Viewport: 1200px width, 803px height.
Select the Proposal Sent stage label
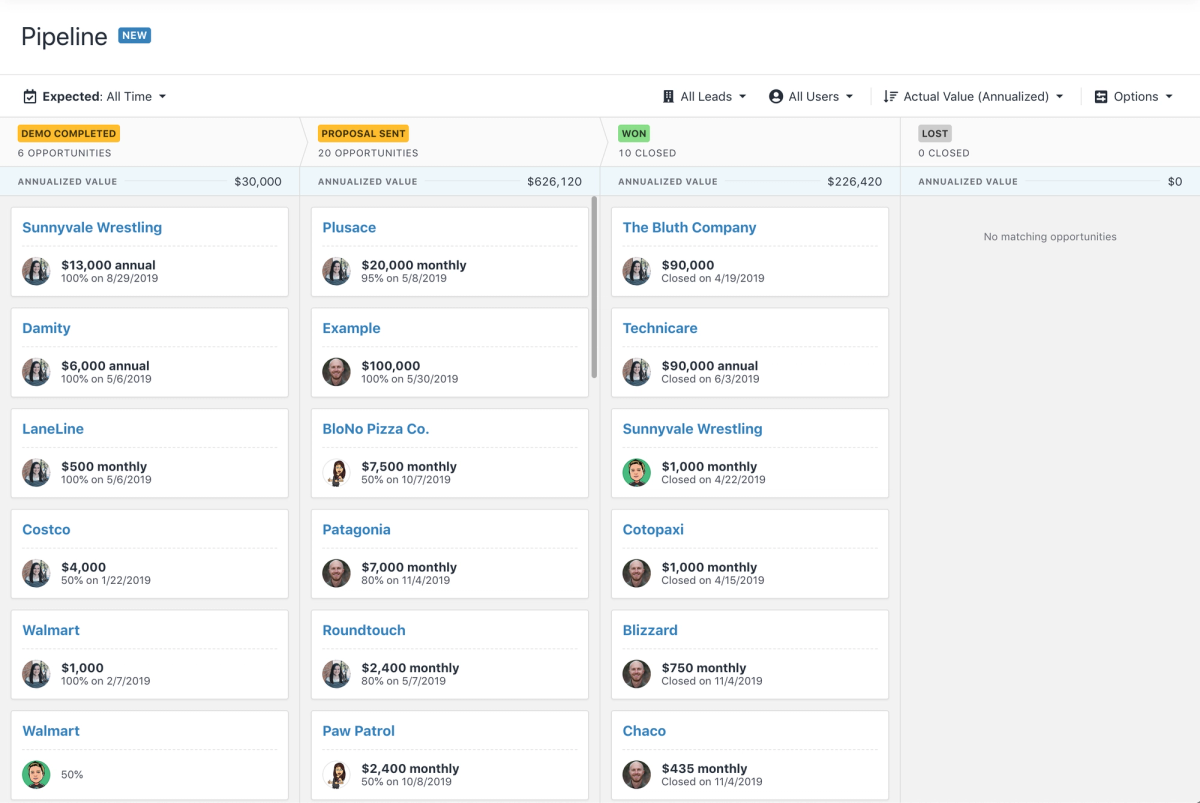[364, 133]
